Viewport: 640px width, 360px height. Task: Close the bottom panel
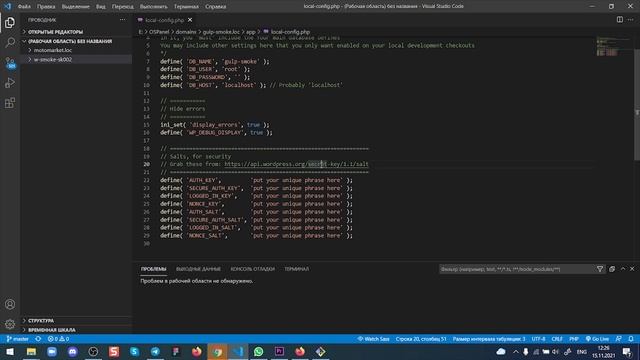(x=632, y=269)
